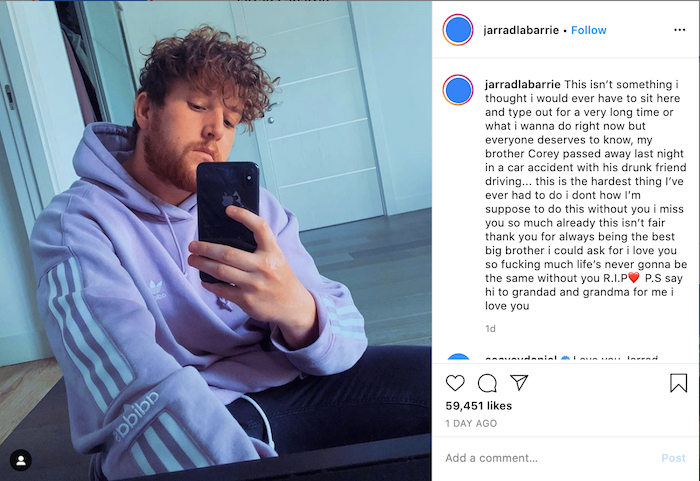Click the caption text body

coord(586,195)
